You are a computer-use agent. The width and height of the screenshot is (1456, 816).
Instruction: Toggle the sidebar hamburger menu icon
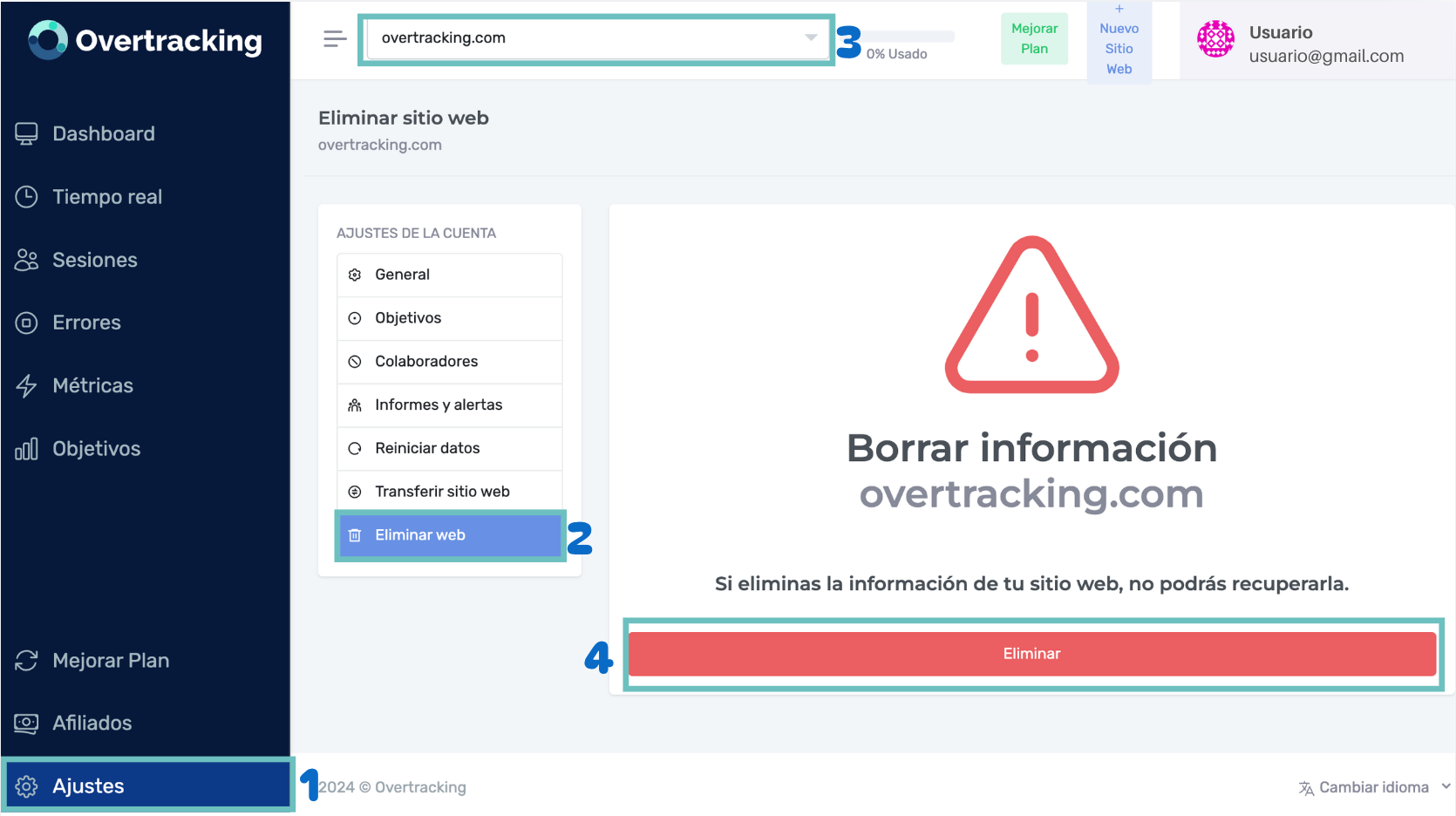[x=335, y=38]
